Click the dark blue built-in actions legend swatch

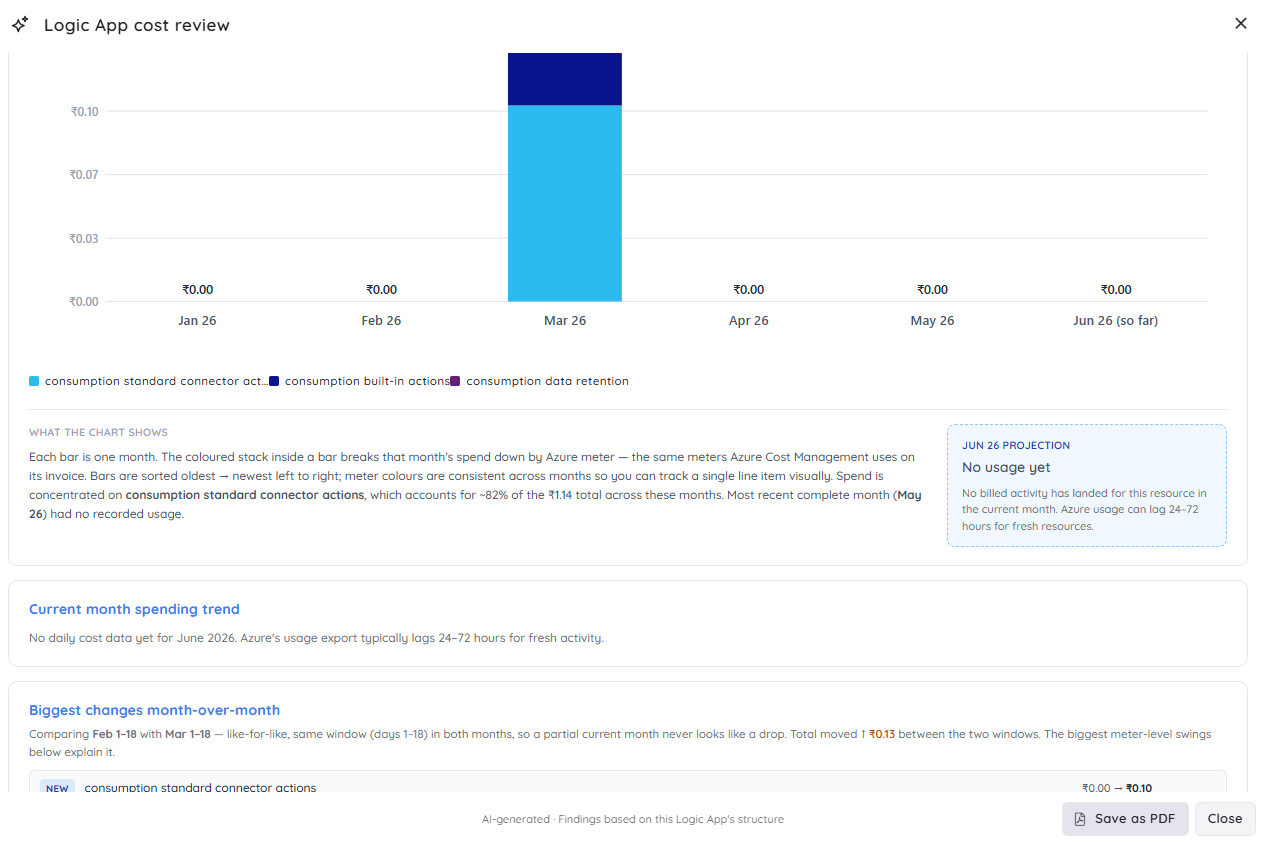[274, 381]
